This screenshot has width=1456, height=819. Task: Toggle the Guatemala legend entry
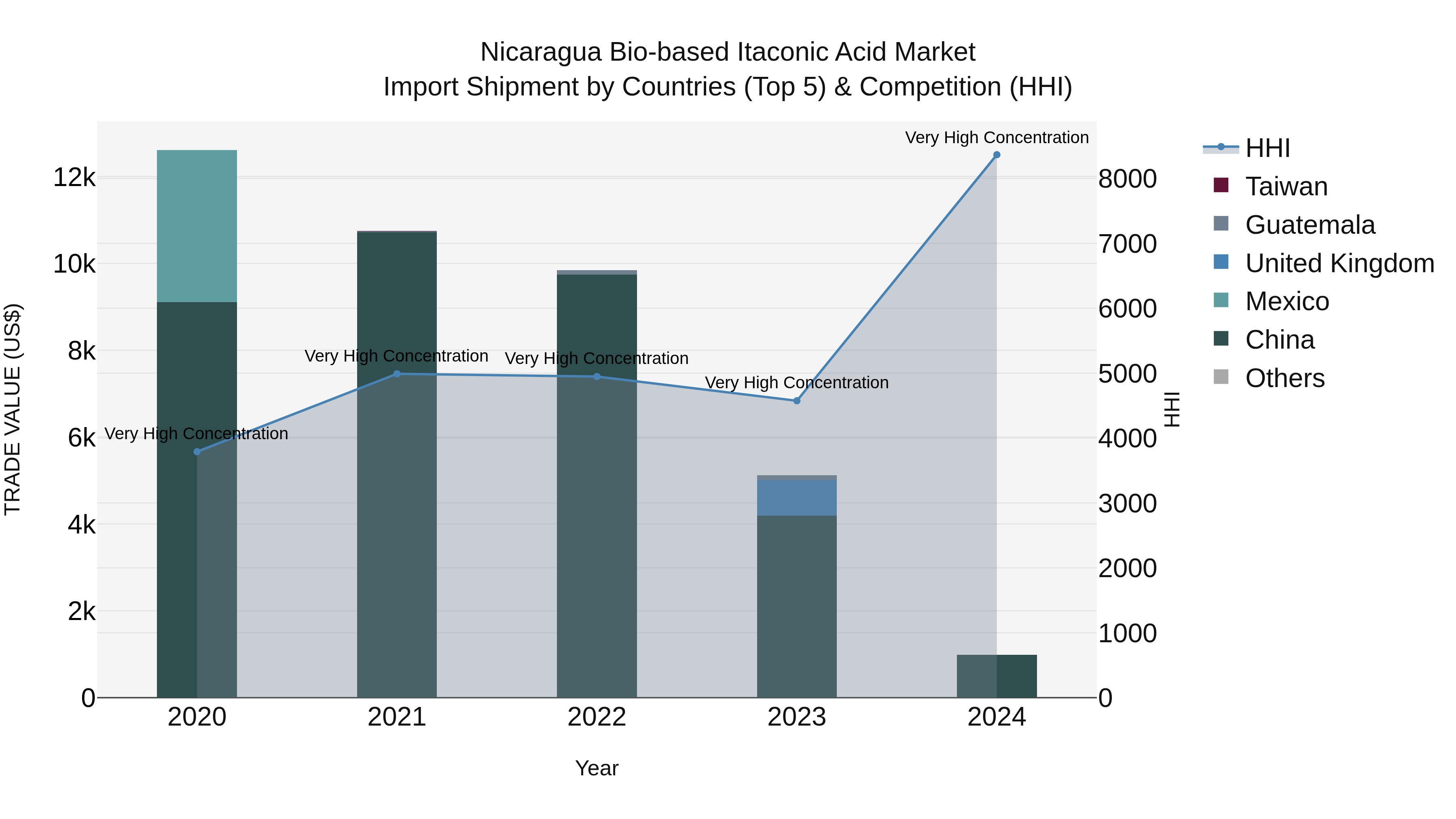click(1294, 225)
